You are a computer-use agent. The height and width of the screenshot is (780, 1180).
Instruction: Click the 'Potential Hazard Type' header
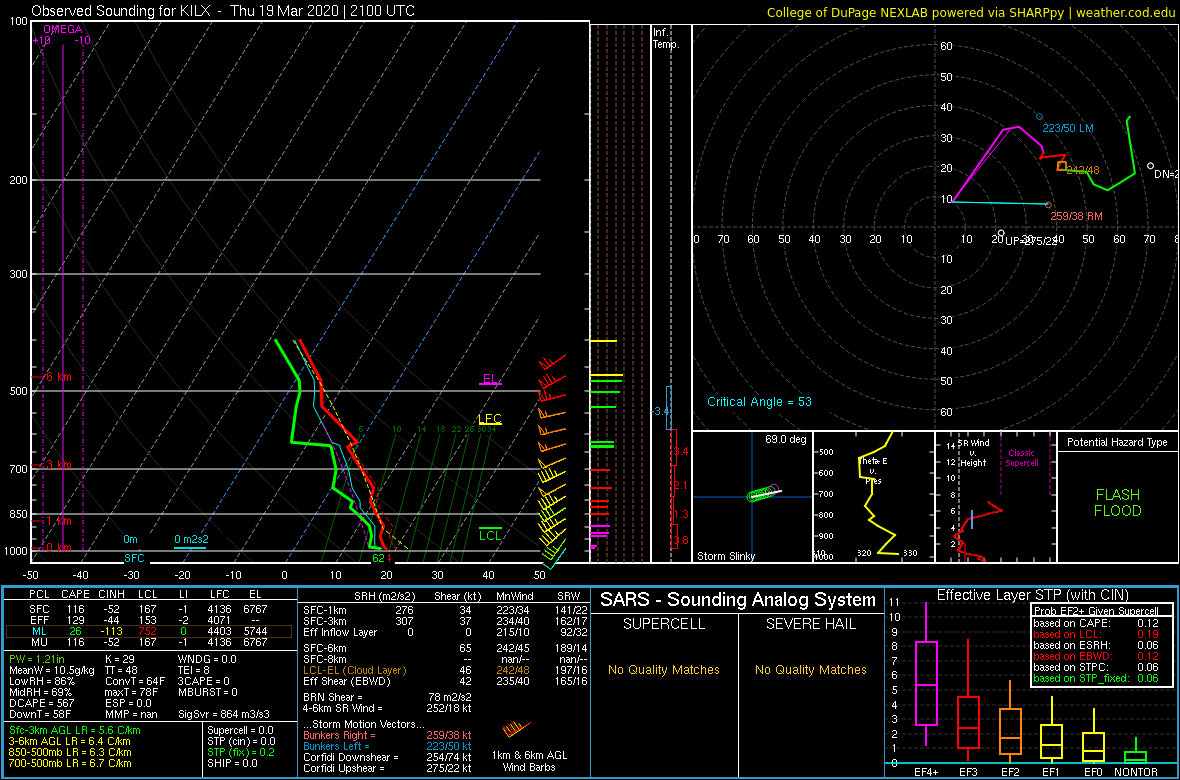[x=1117, y=442]
